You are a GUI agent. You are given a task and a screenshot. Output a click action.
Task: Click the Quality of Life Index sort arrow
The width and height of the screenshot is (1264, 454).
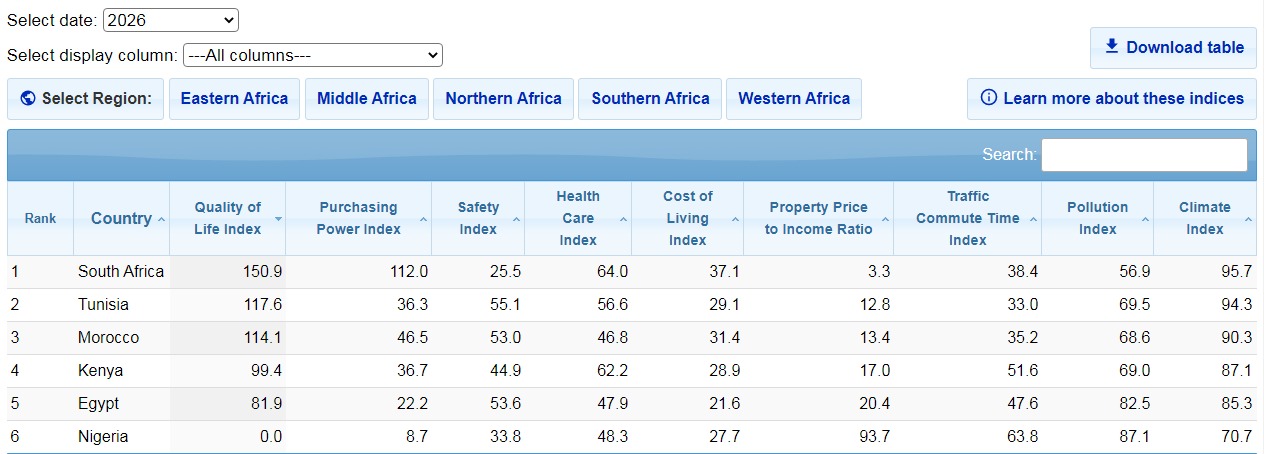point(278,219)
